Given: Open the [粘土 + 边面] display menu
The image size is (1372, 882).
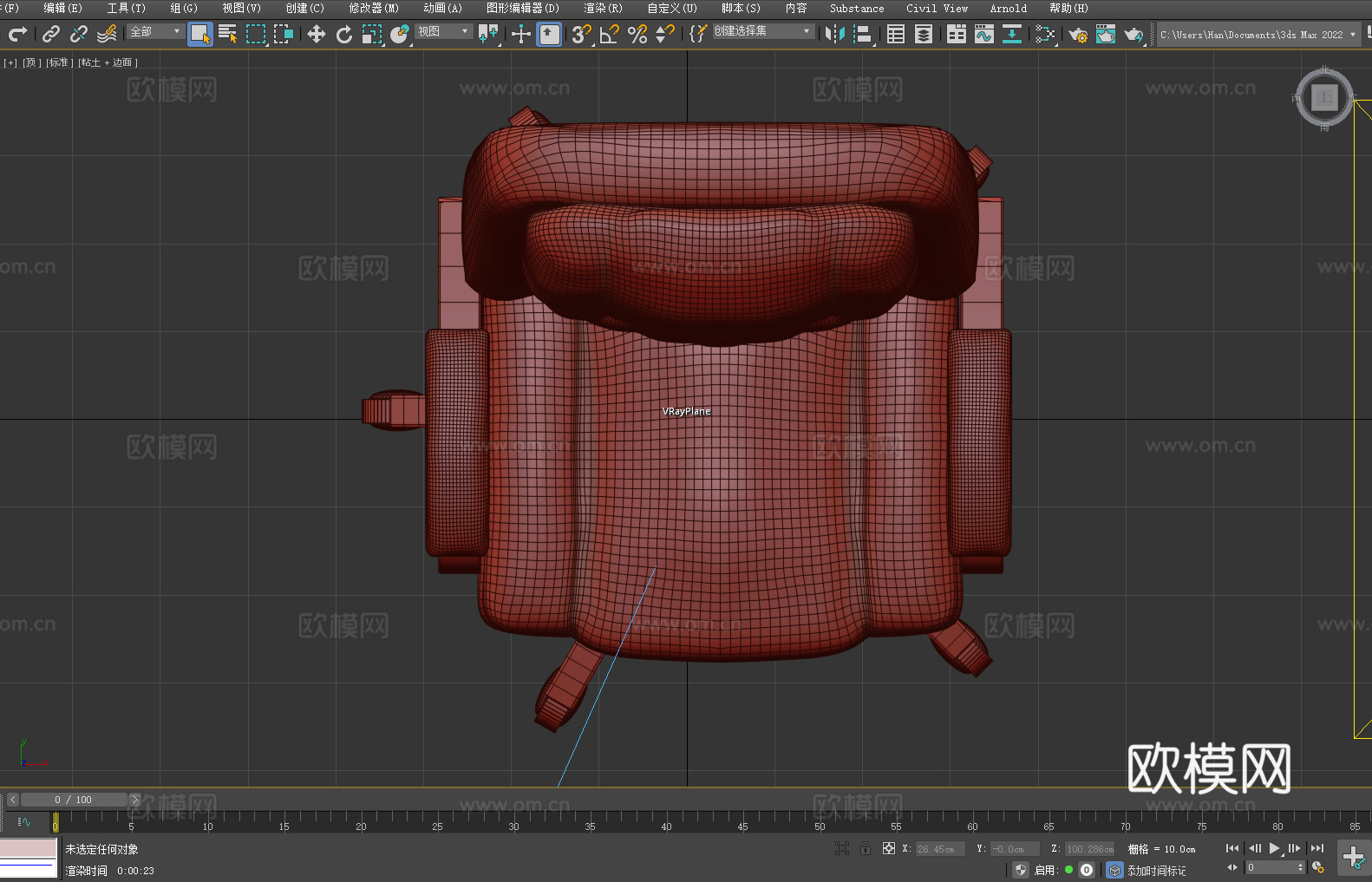Looking at the screenshot, I should pos(108,62).
